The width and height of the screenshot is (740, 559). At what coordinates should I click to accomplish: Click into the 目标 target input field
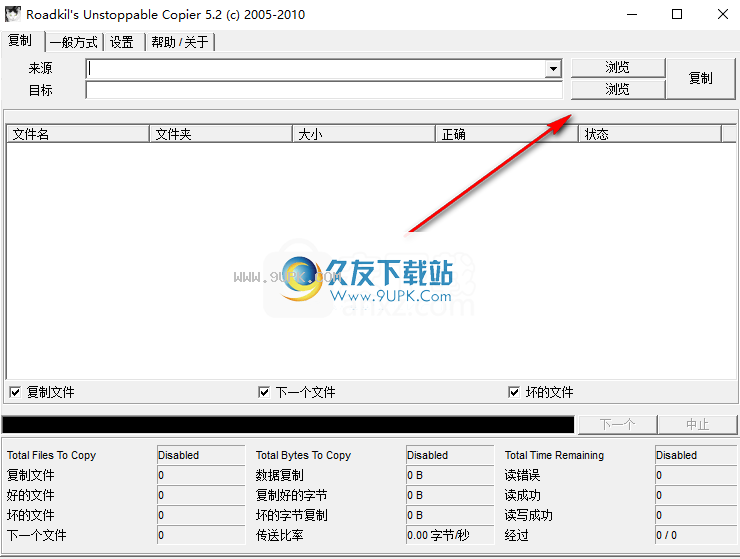tap(324, 90)
